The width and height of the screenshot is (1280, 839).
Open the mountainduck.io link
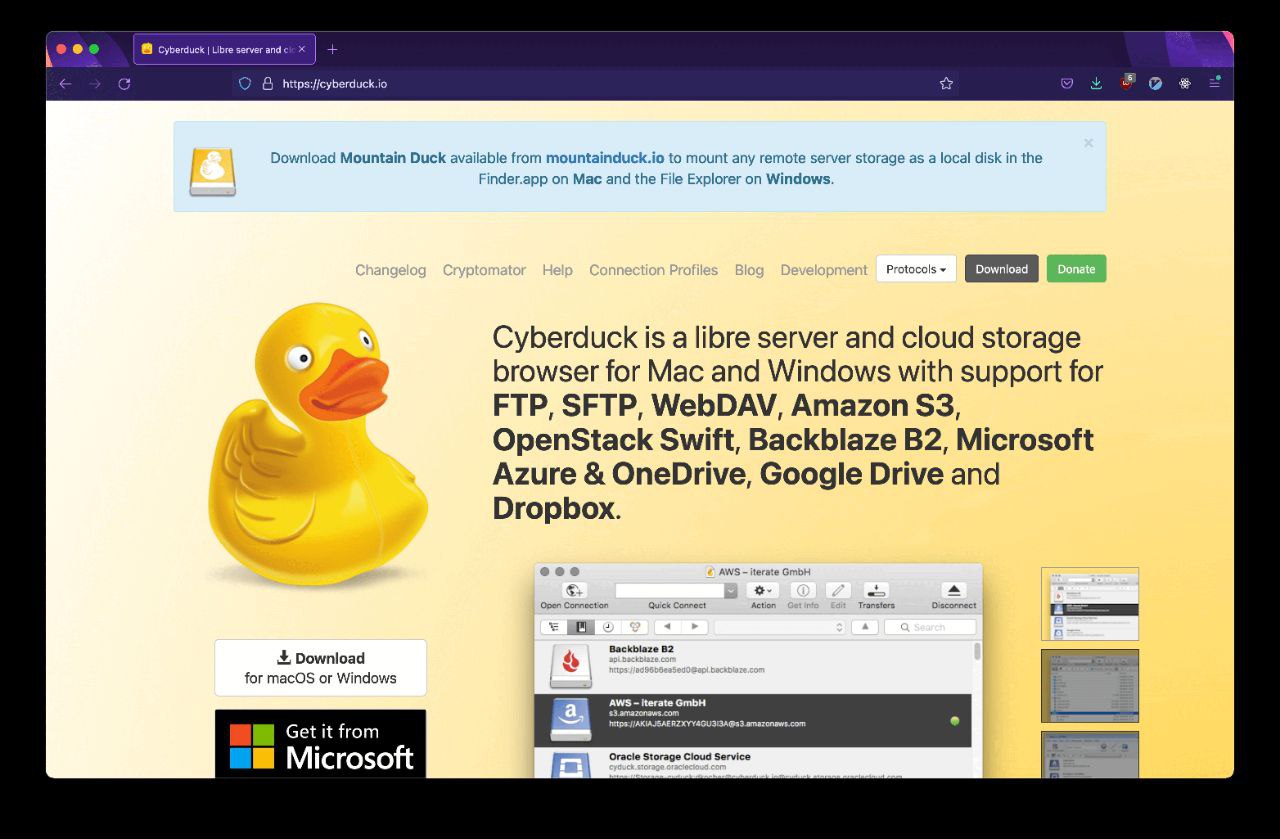click(605, 158)
